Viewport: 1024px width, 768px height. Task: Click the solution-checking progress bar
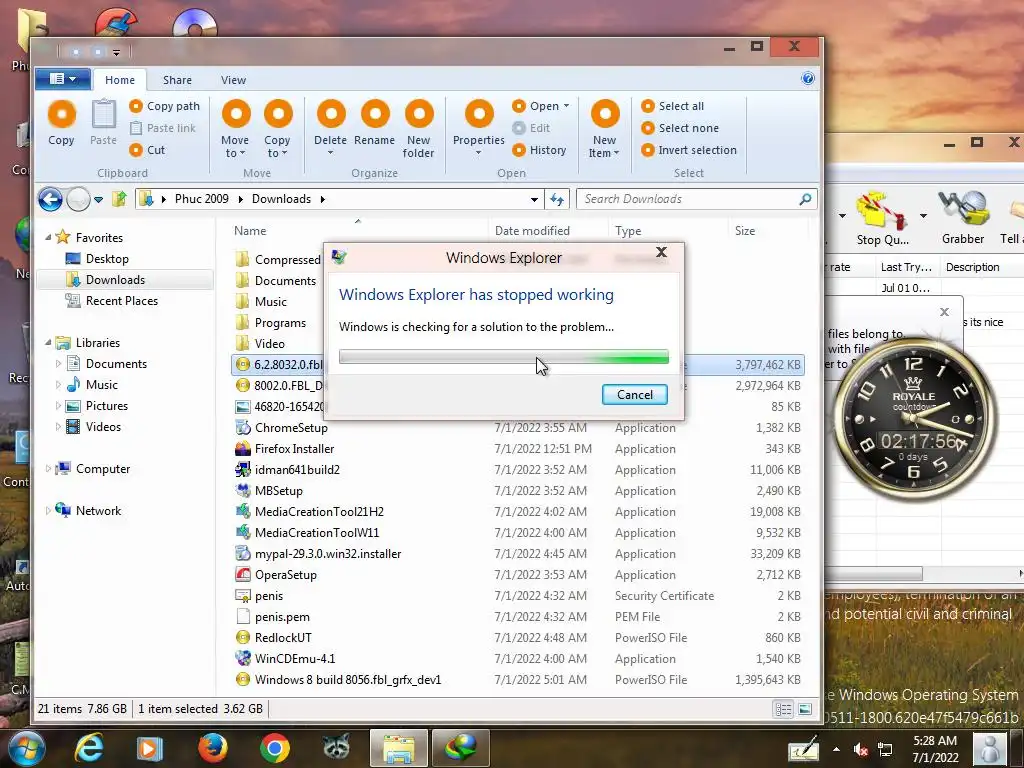tap(504, 357)
